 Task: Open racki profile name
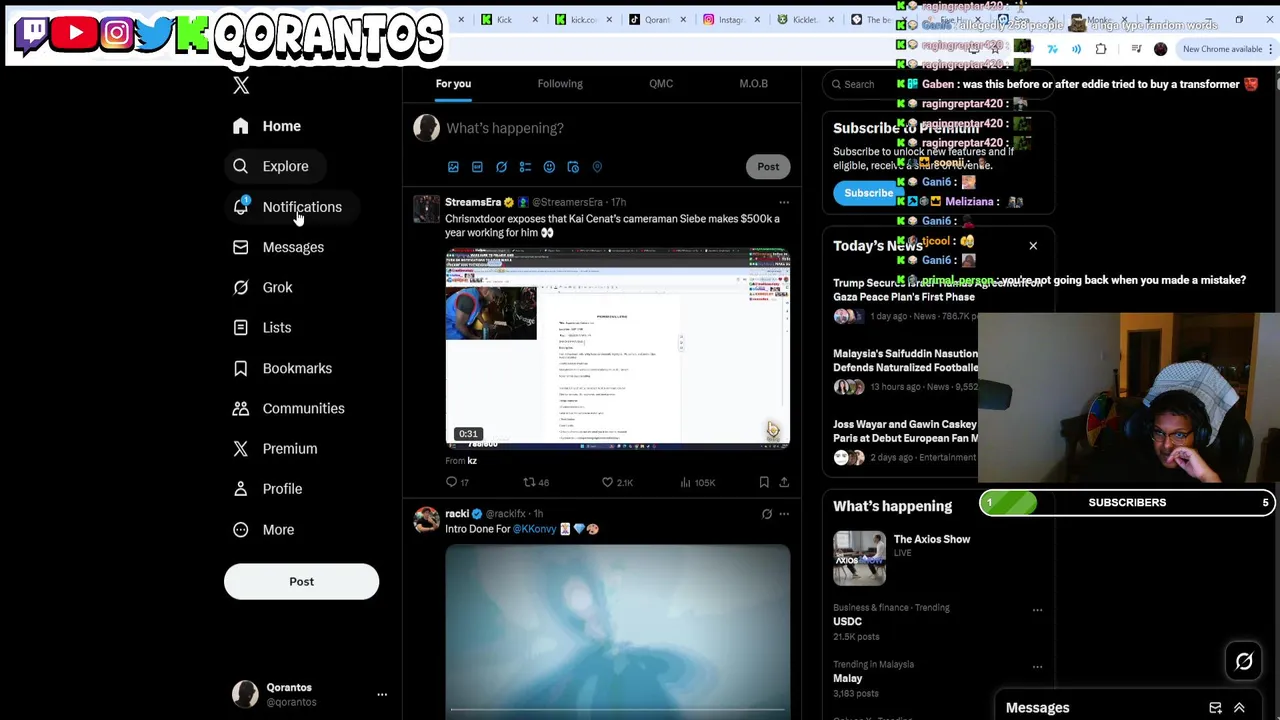[457, 514]
